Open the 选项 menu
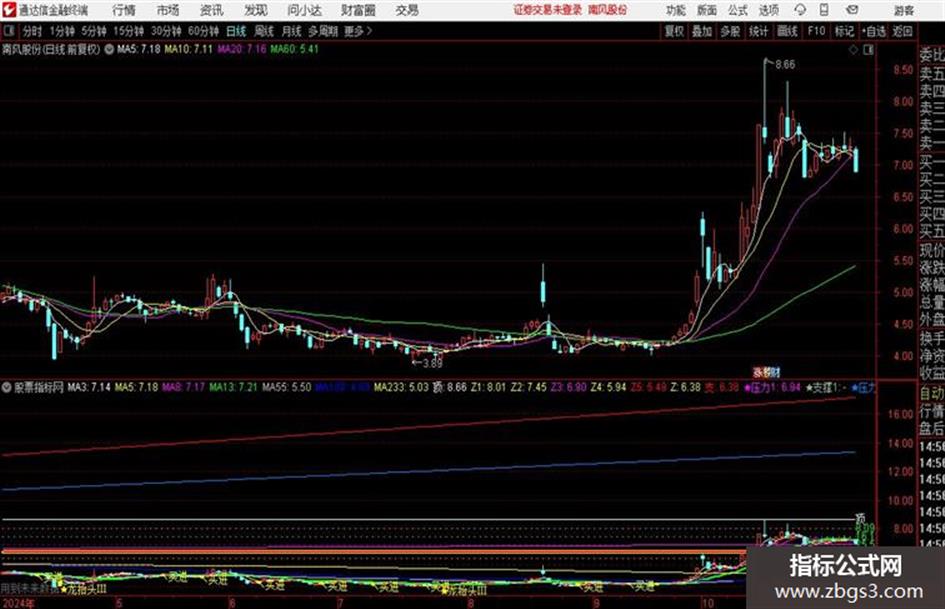This screenshot has width=945, height=609. pyautogui.click(x=769, y=10)
